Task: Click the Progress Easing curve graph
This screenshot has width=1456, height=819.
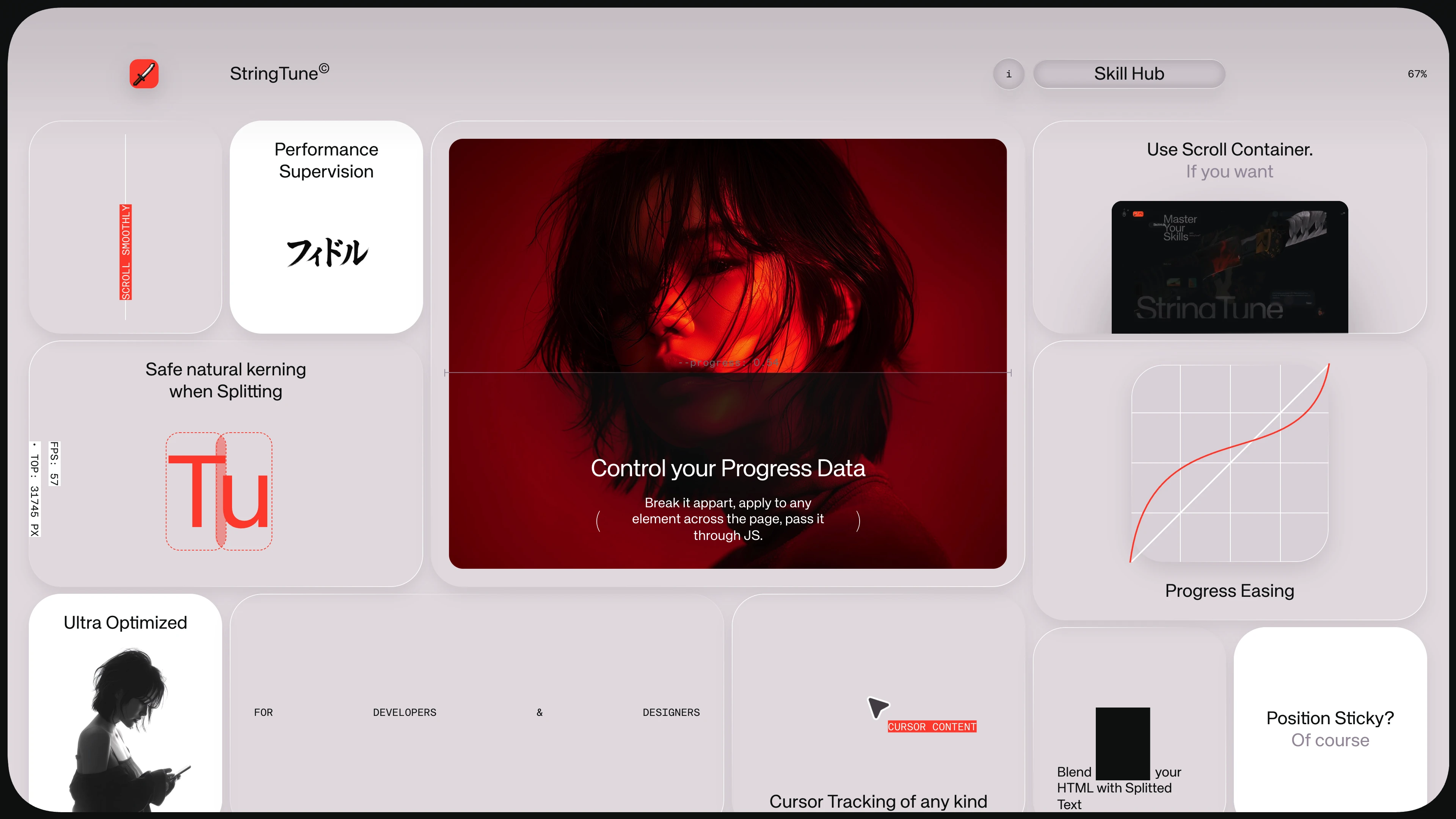Action: tap(1229, 463)
